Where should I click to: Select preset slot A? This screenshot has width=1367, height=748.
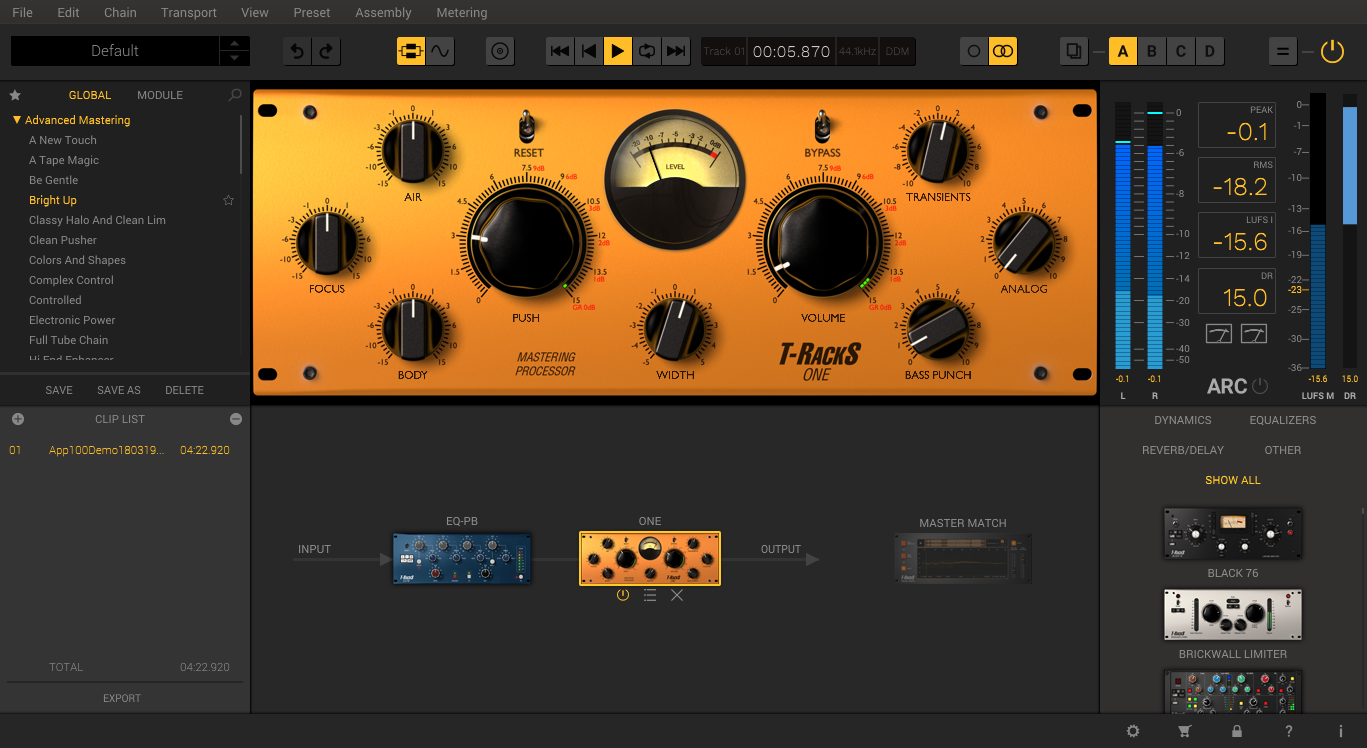pos(1123,51)
